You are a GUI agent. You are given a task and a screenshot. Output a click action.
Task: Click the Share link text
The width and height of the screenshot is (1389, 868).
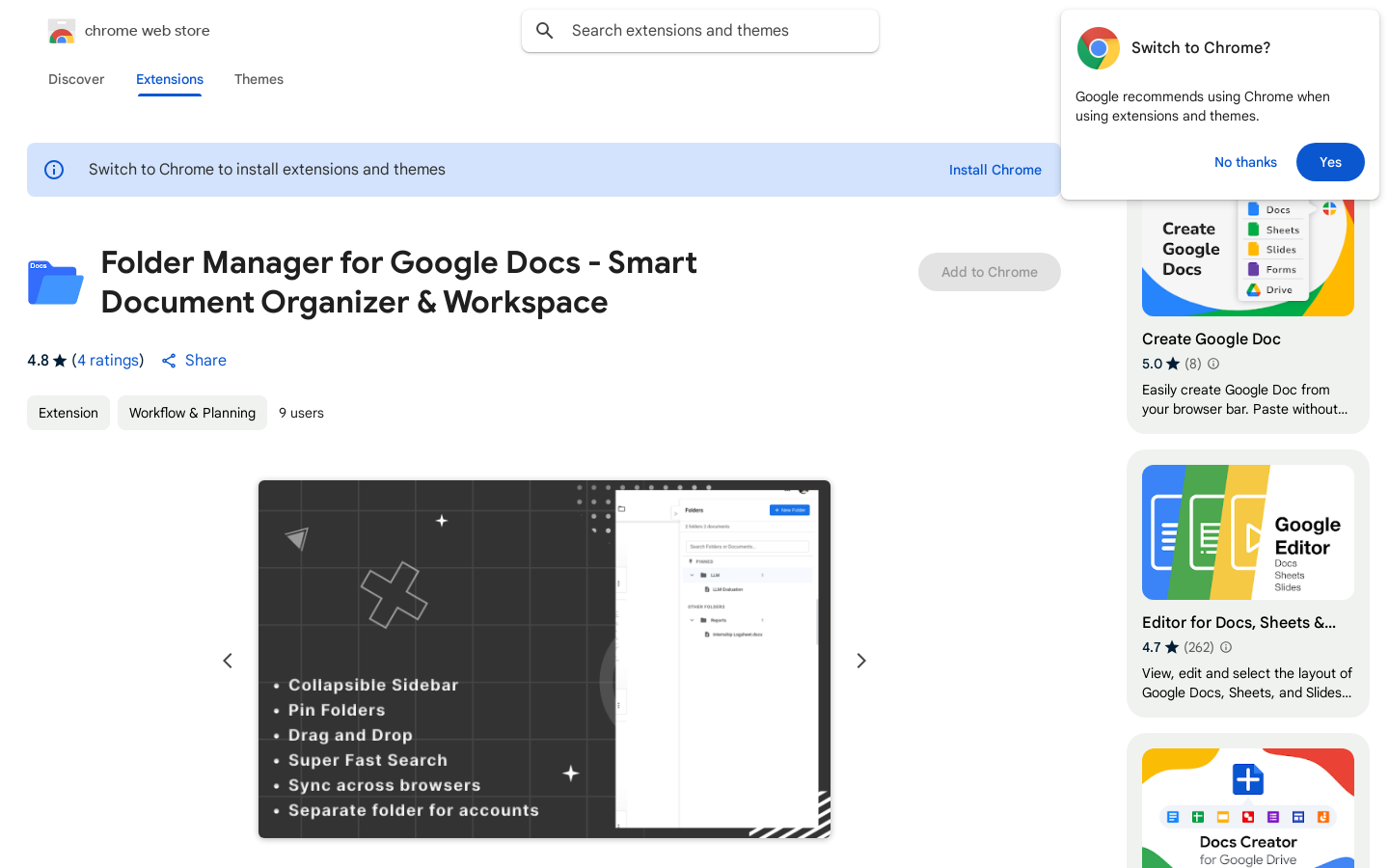pos(205,360)
